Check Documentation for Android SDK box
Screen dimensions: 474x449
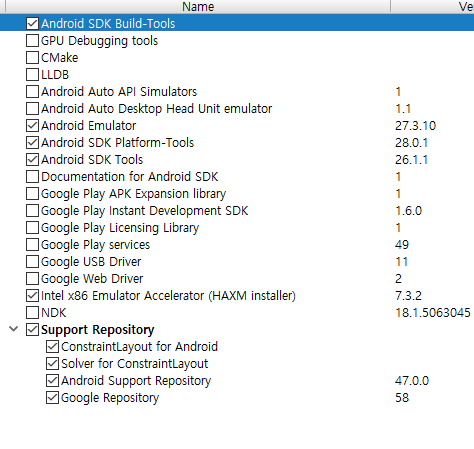(32, 177)
